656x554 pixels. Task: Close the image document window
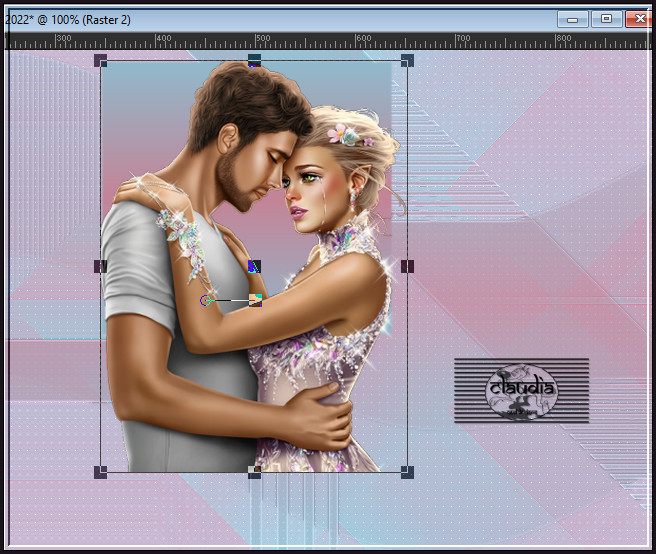pos(640,19)
